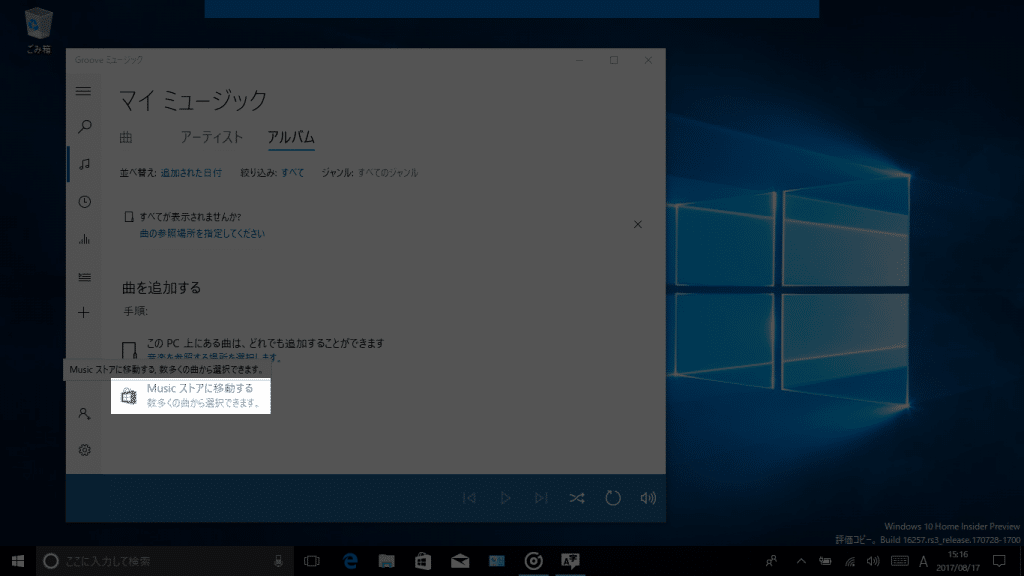The width and height of the screenshot is (1024, 576).
Task: Click the Cortana microphone icon
Action: tap(278, 561)
